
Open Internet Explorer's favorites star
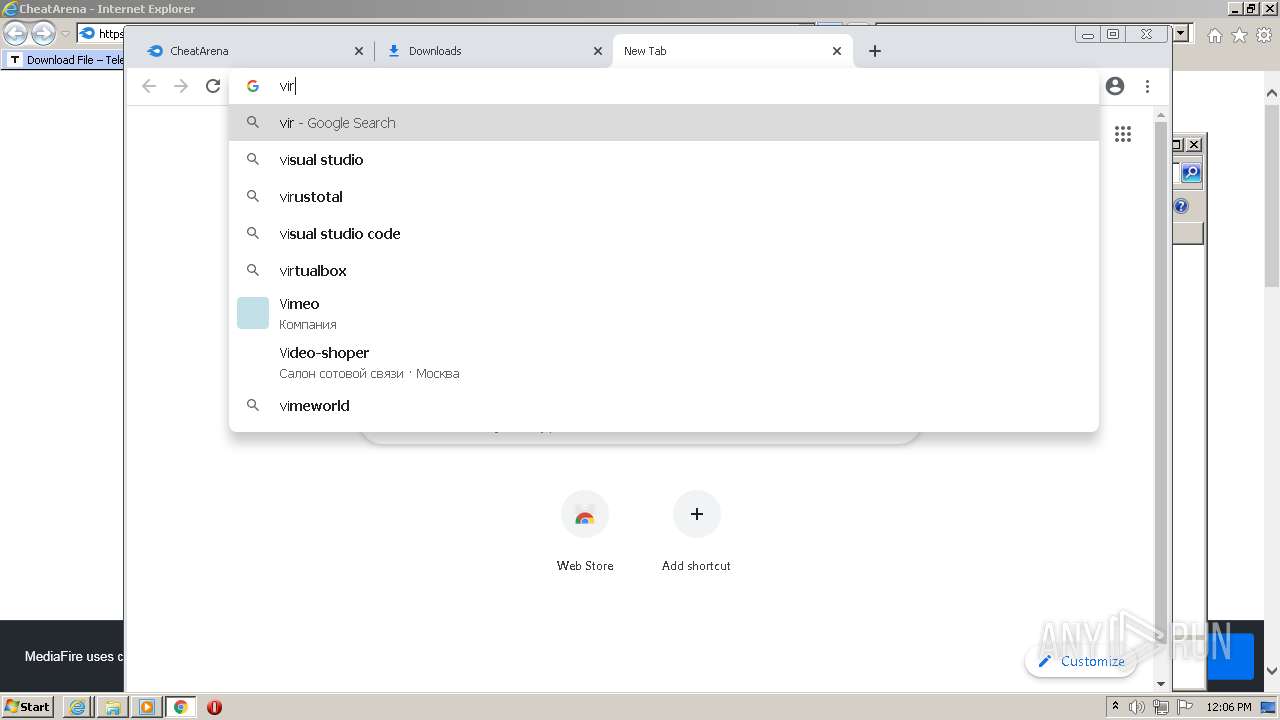1239,35
